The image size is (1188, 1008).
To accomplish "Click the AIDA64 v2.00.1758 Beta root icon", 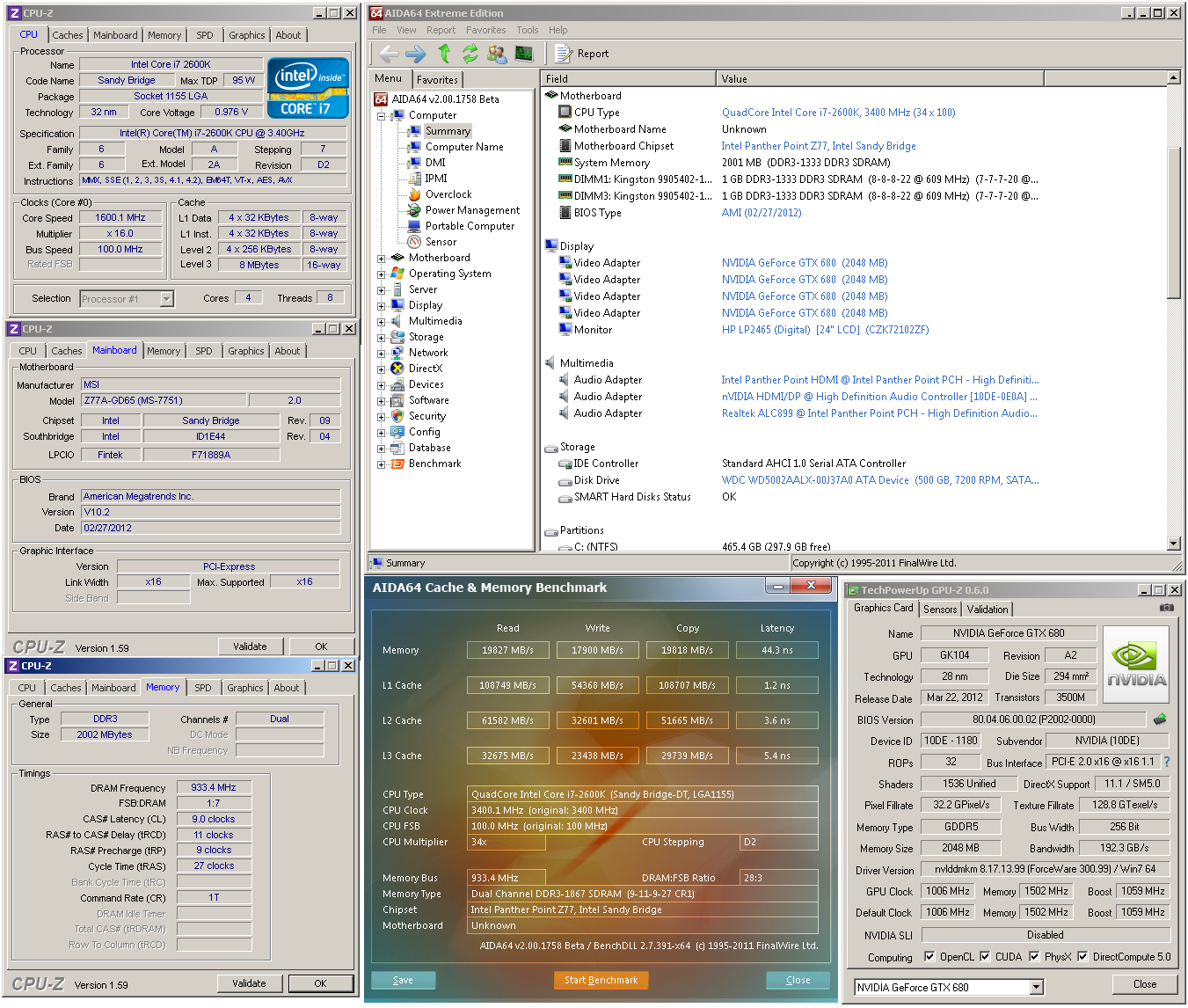I will tap(381, 99).
